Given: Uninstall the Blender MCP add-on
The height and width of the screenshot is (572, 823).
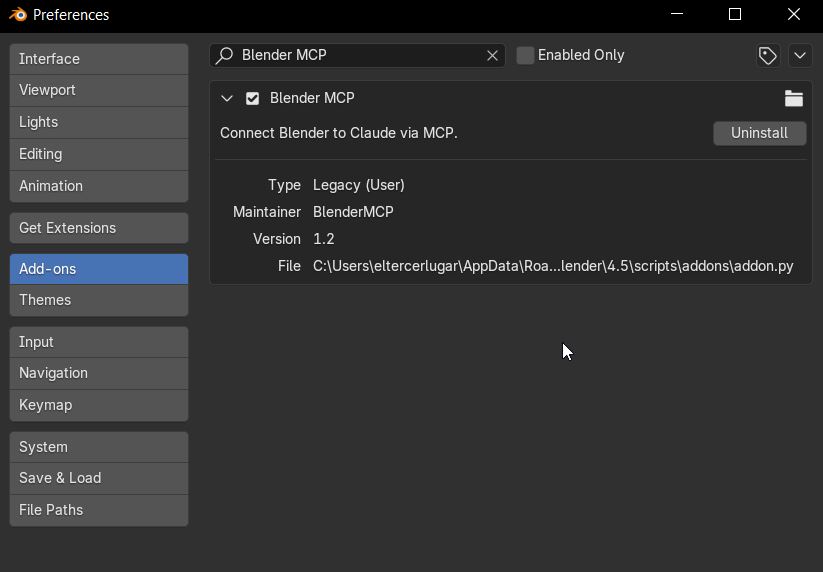Looking at the screenshot, I should (x=759, y=133).
